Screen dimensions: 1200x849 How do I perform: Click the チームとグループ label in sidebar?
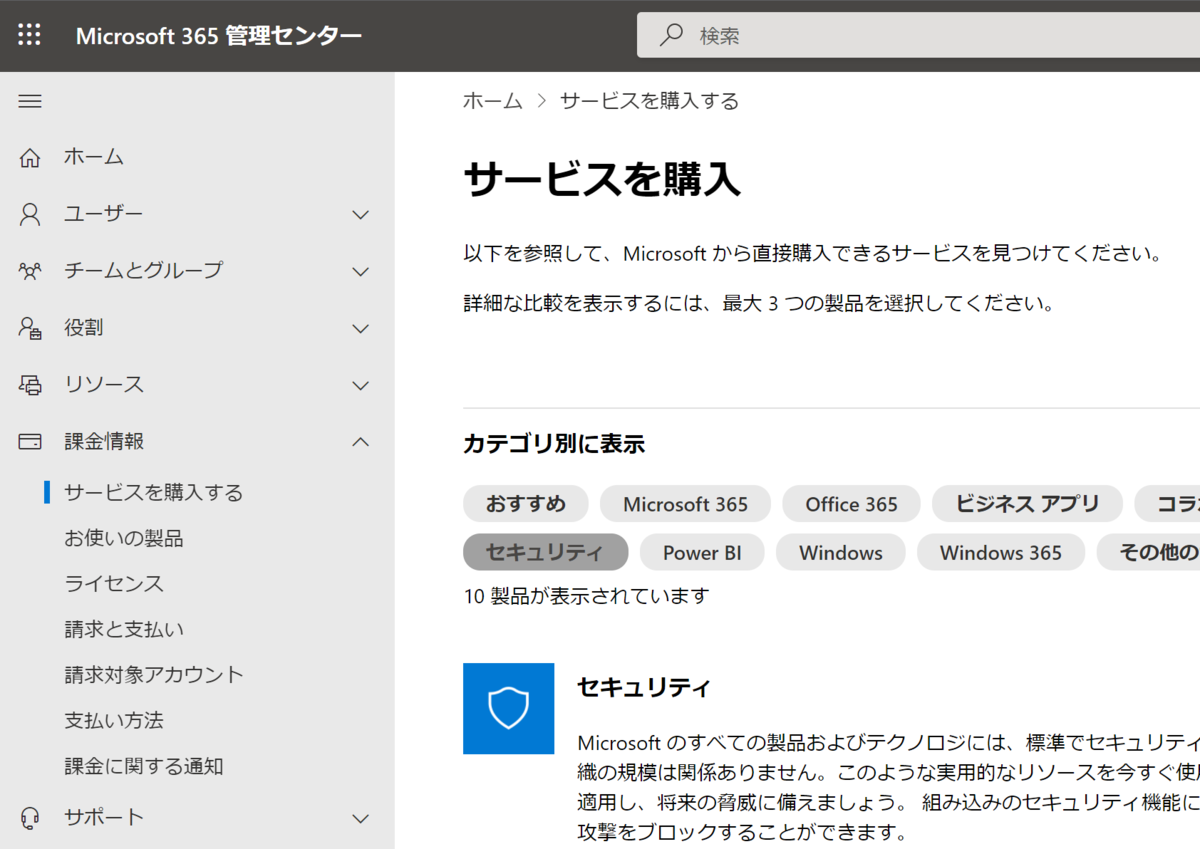[x=144, y=271]
